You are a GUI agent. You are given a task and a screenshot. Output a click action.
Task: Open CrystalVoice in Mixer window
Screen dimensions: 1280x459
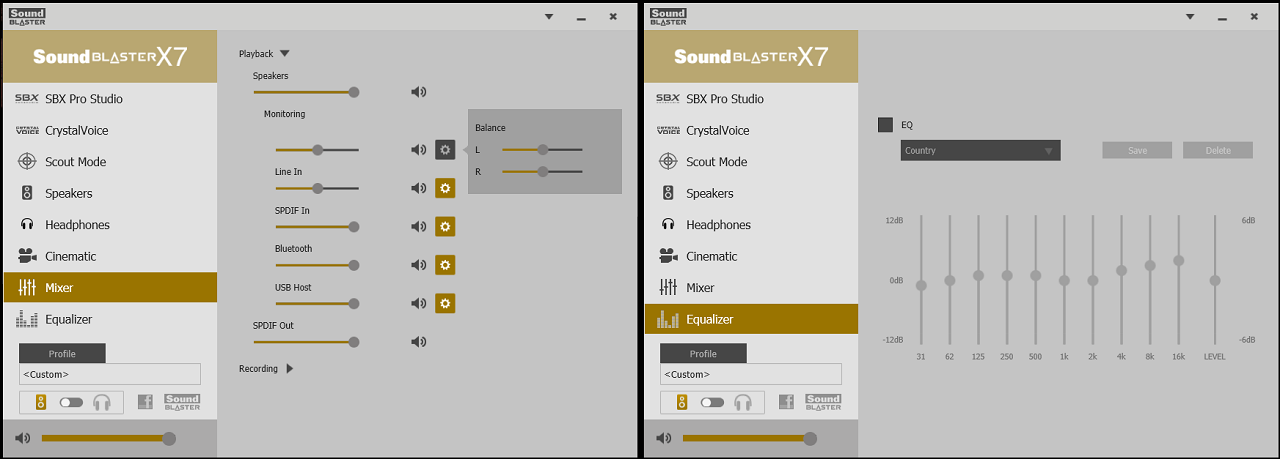pos(110,130)
